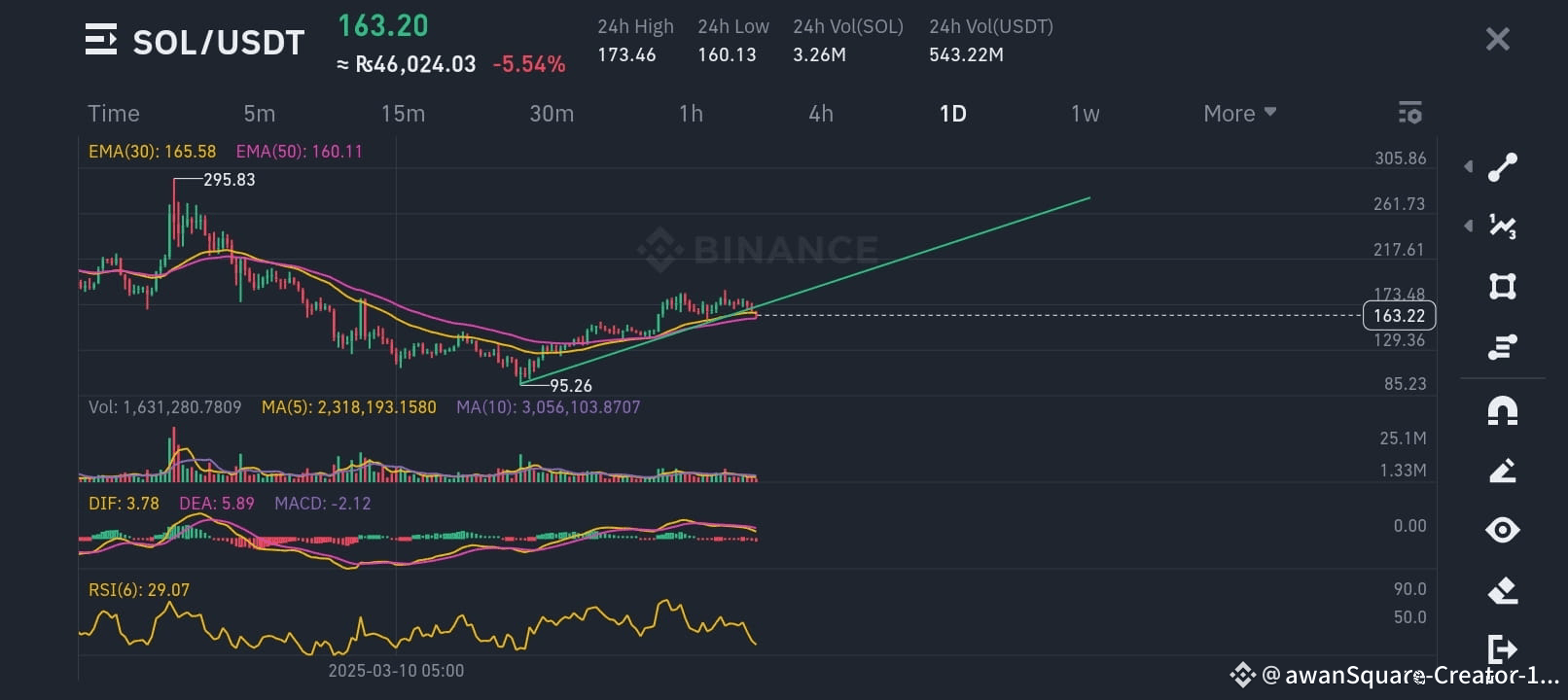Select the Time line-chart tab

pos(114,114)
